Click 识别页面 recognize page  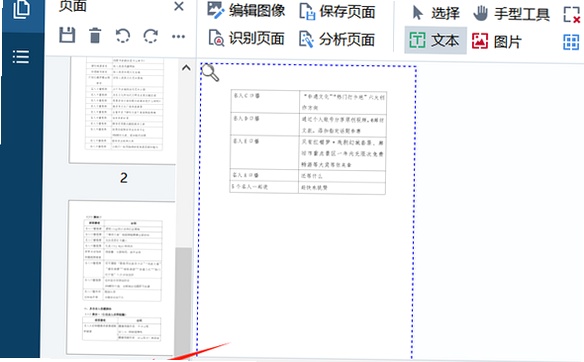point(246,38)
